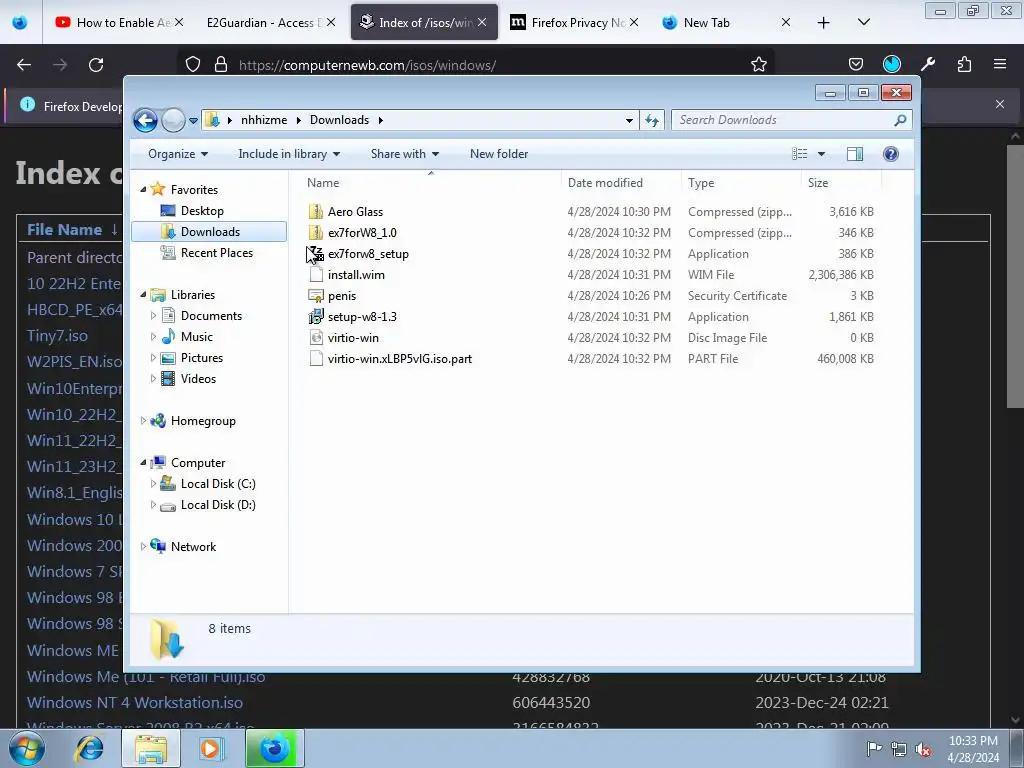
Task: Select the setup-w8-1.3 installer icon
Action: click(x=316, y=317)
